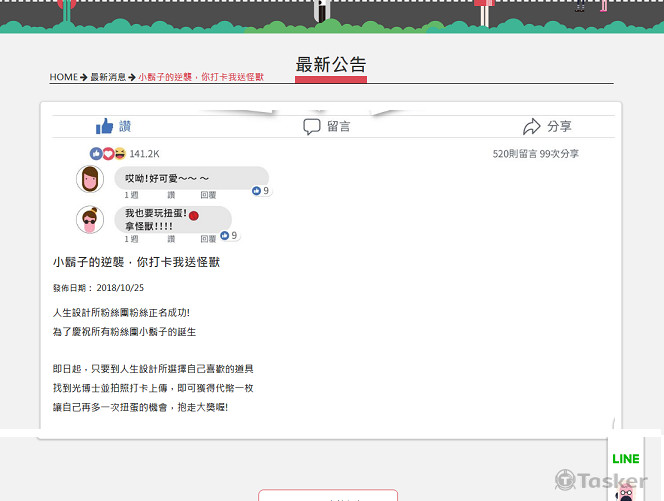This screenshot has width=664, height=501.
Task: Click the 141.2K reactions count
Action: [144, 154]
